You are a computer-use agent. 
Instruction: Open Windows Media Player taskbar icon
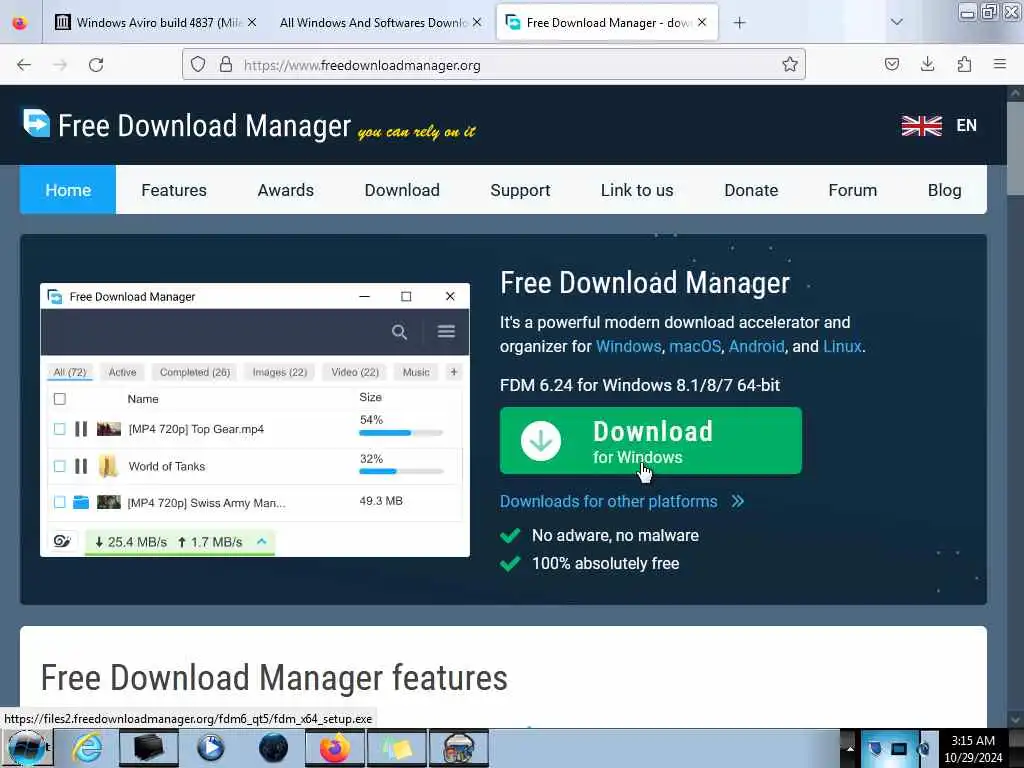pos(210,748)
